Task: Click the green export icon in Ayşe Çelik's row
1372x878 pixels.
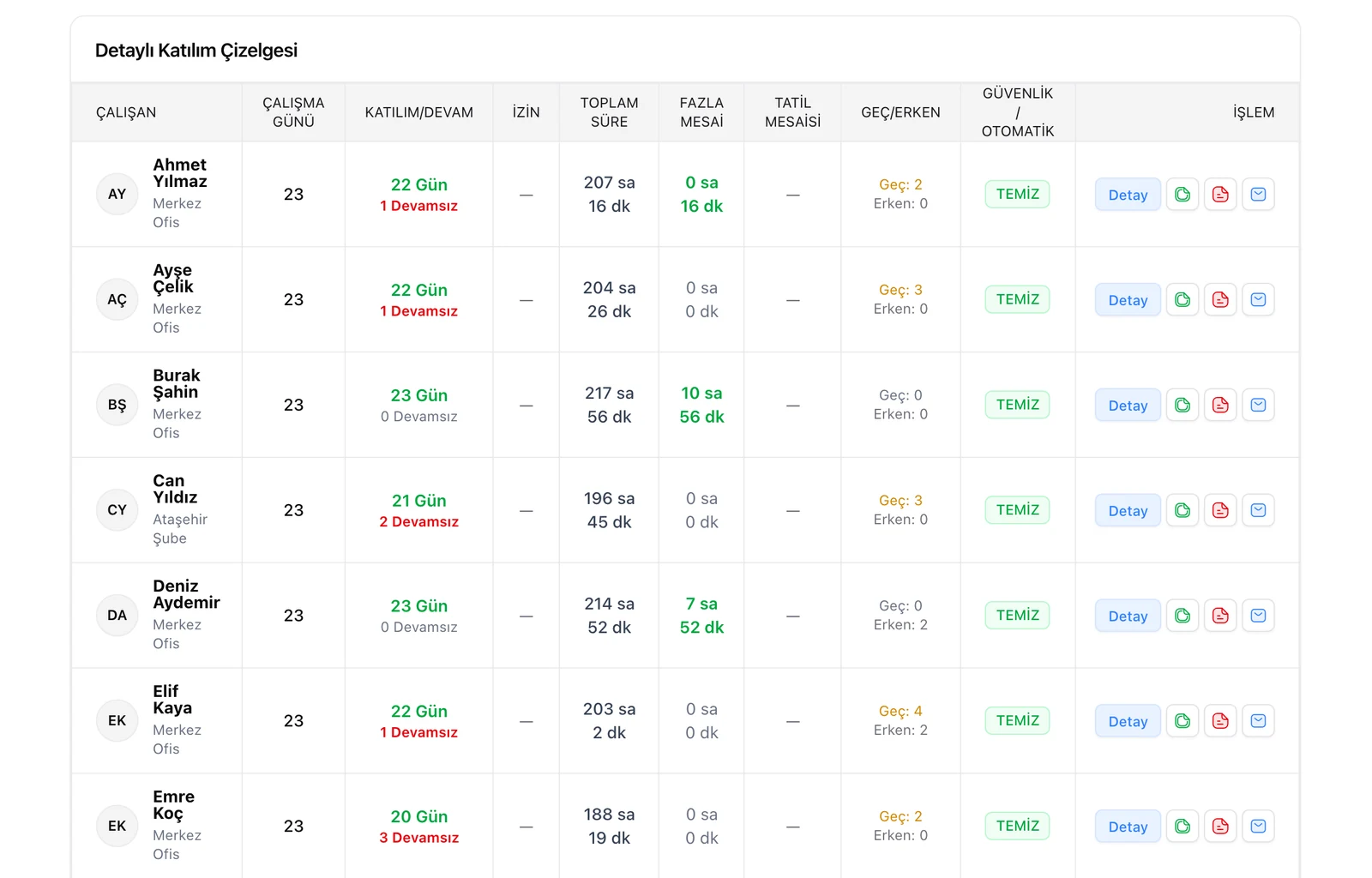Action: pos(1182,300)
